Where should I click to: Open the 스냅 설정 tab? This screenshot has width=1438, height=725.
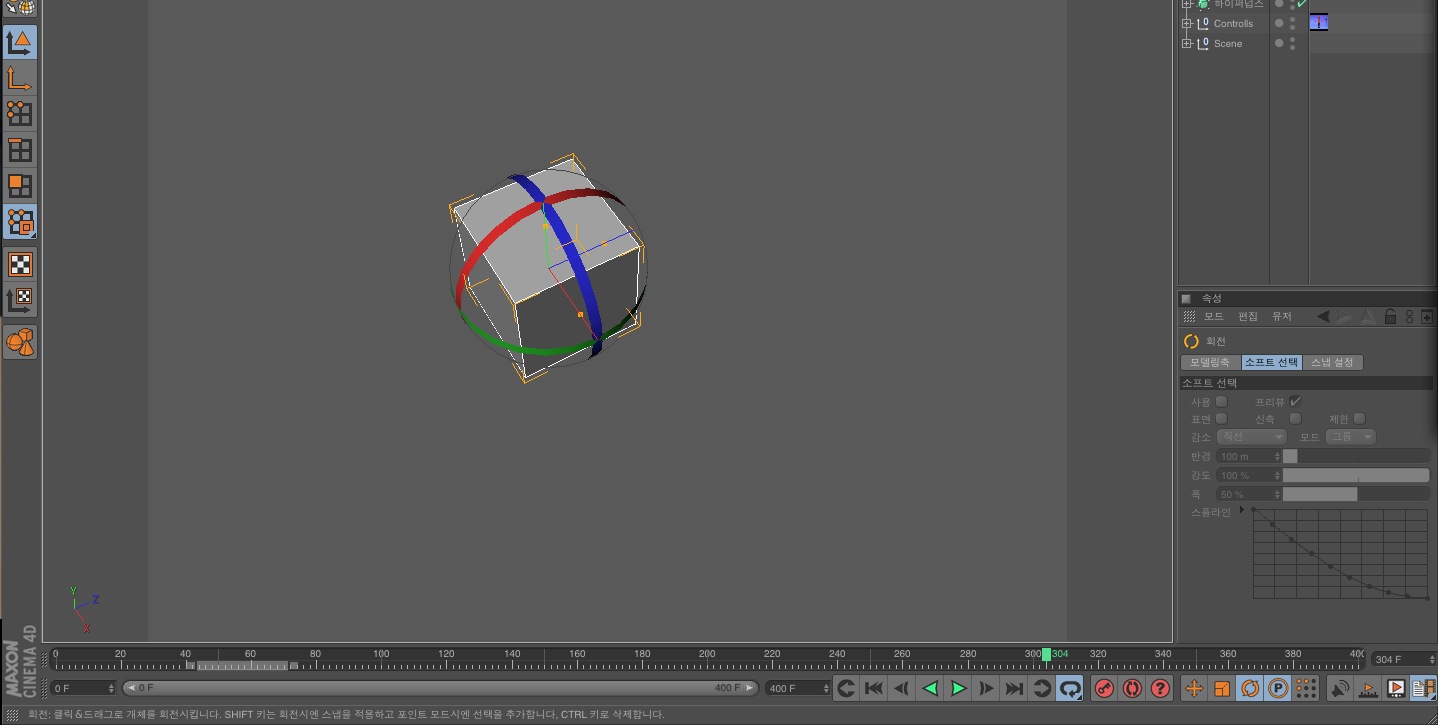tap(1332, 363)
